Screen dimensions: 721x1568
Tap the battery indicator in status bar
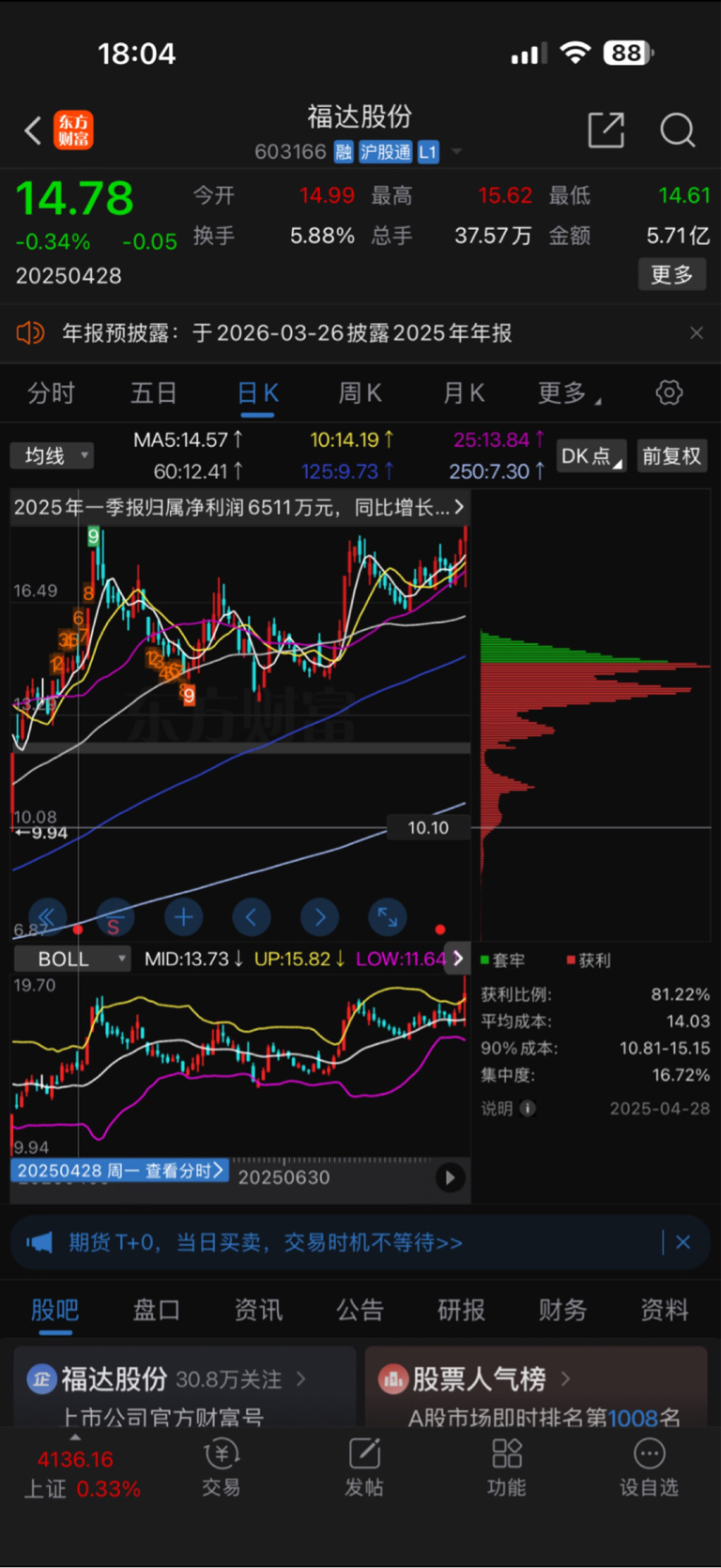[628, 53]
